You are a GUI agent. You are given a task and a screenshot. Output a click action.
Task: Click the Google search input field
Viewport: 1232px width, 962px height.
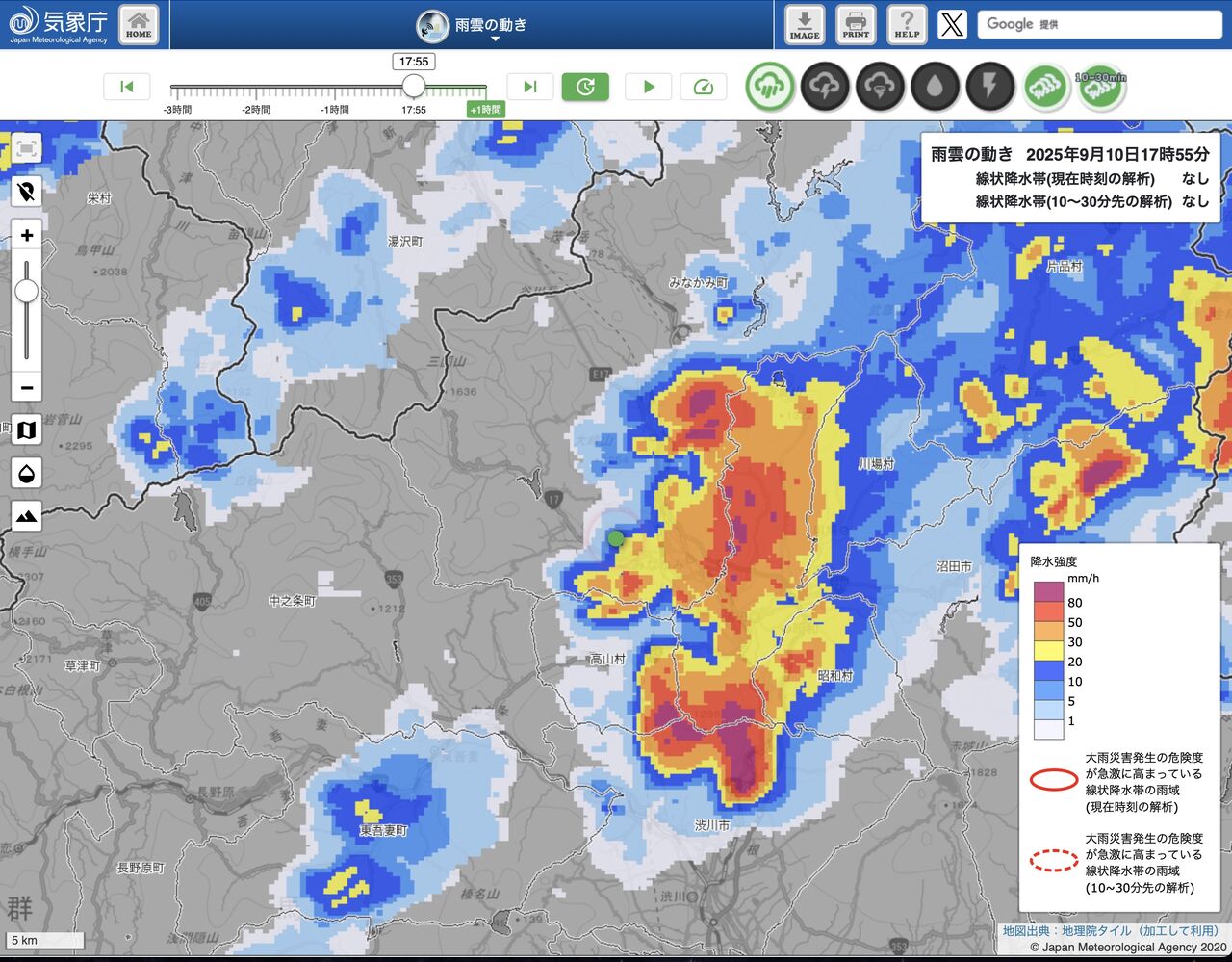(x=1099, y=24)
